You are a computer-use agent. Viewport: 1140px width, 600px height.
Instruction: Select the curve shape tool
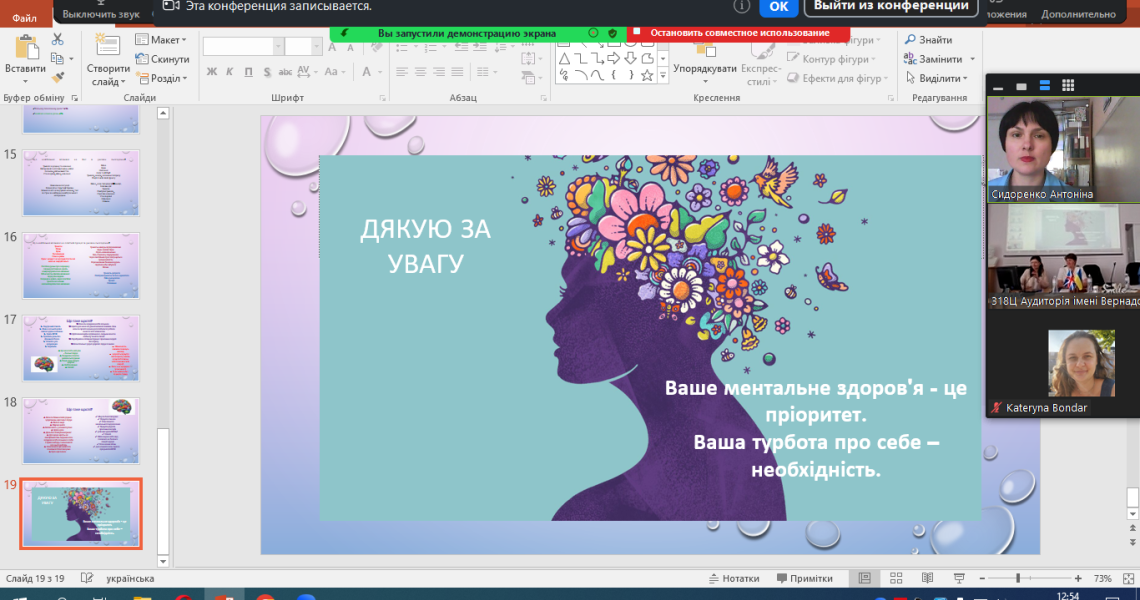click(x=597, y=75)
